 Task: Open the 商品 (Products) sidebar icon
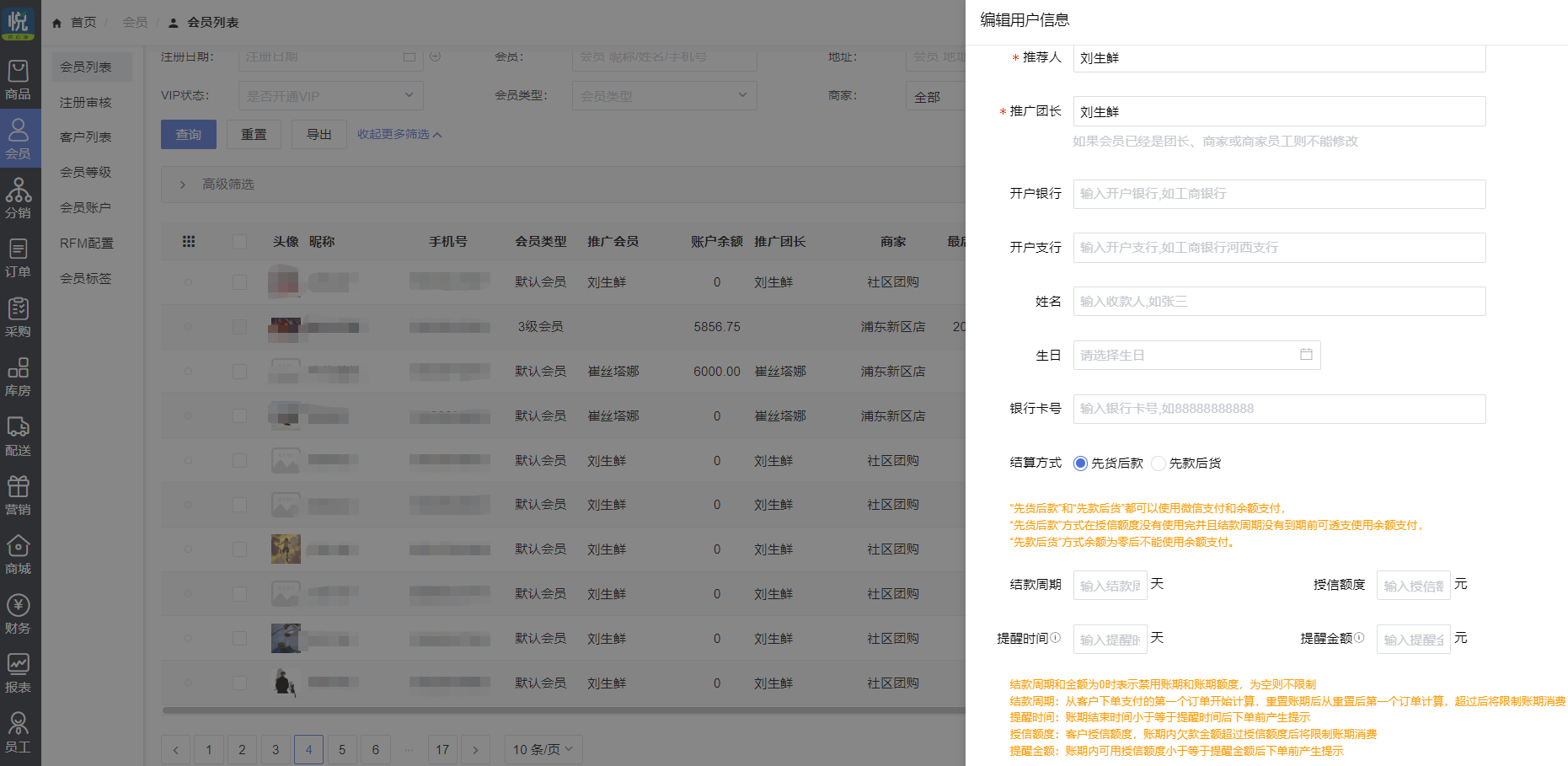pyautogui.click(x=18, y=80)
